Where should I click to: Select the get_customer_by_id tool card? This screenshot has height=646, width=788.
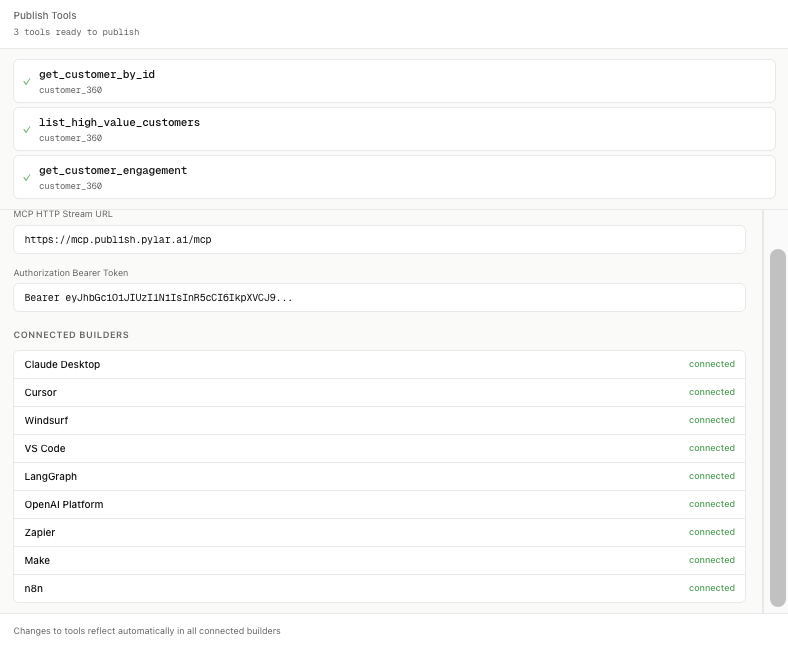coord(394,81)
